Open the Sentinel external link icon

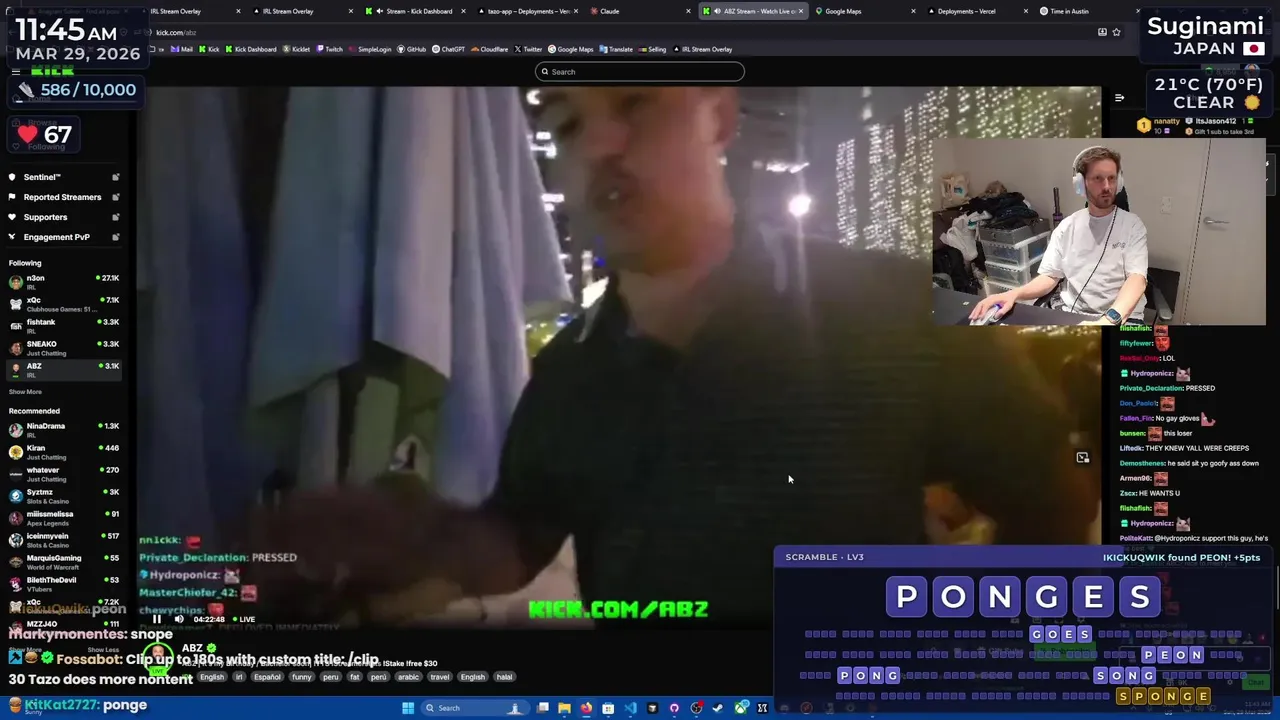115,177
